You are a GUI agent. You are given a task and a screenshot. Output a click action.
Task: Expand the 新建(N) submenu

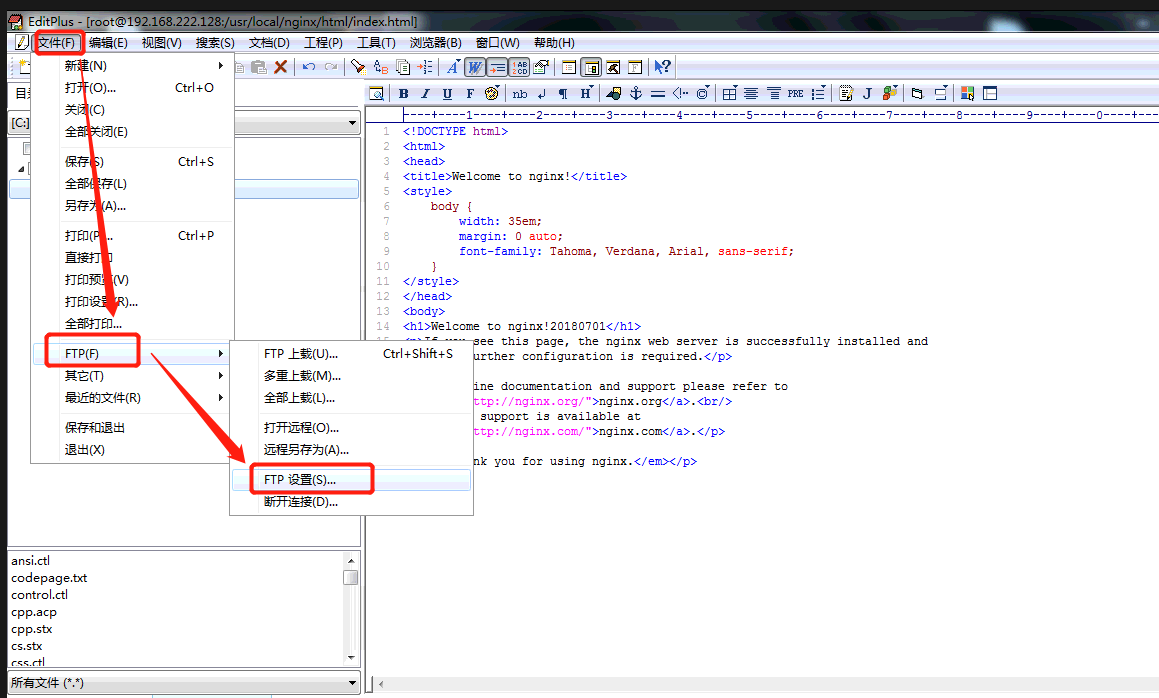point(133,66)
